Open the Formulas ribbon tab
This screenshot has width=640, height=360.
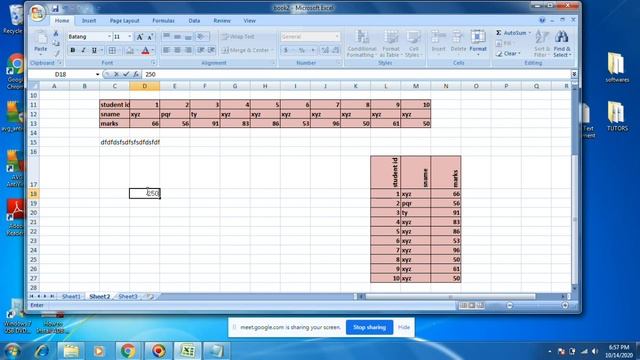[x=163, y=20]
